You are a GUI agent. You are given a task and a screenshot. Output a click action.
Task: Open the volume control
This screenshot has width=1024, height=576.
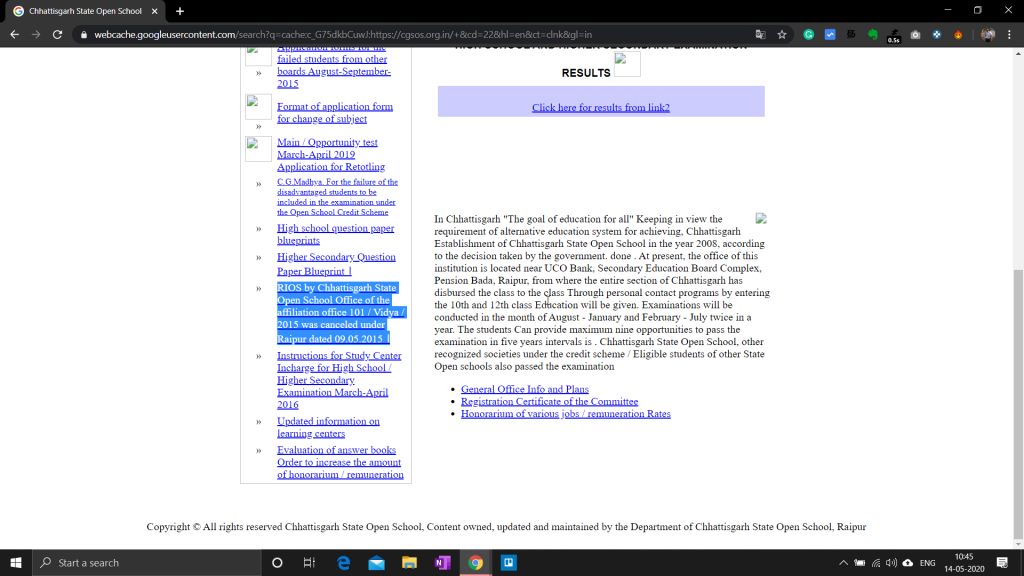pyautogui.click(x=891, y=562)
